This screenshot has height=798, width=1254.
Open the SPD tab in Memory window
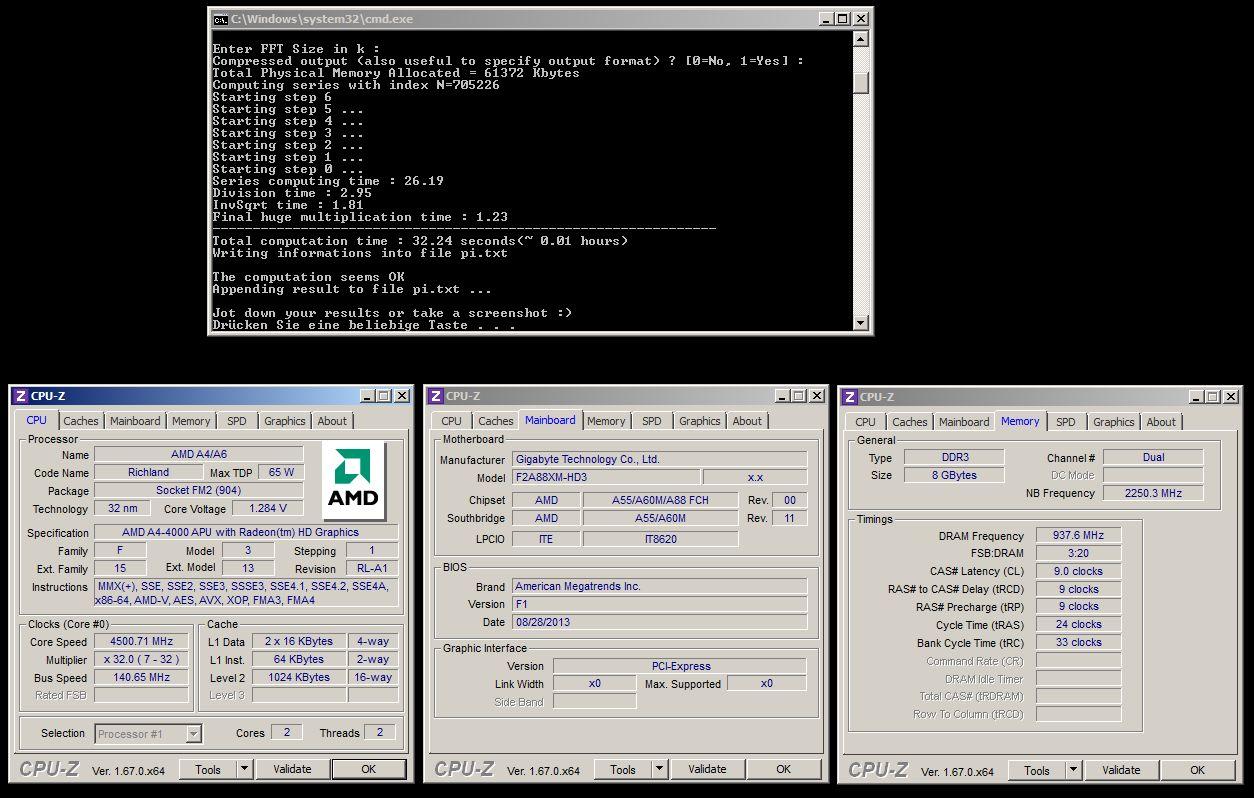click(1066, 422)
